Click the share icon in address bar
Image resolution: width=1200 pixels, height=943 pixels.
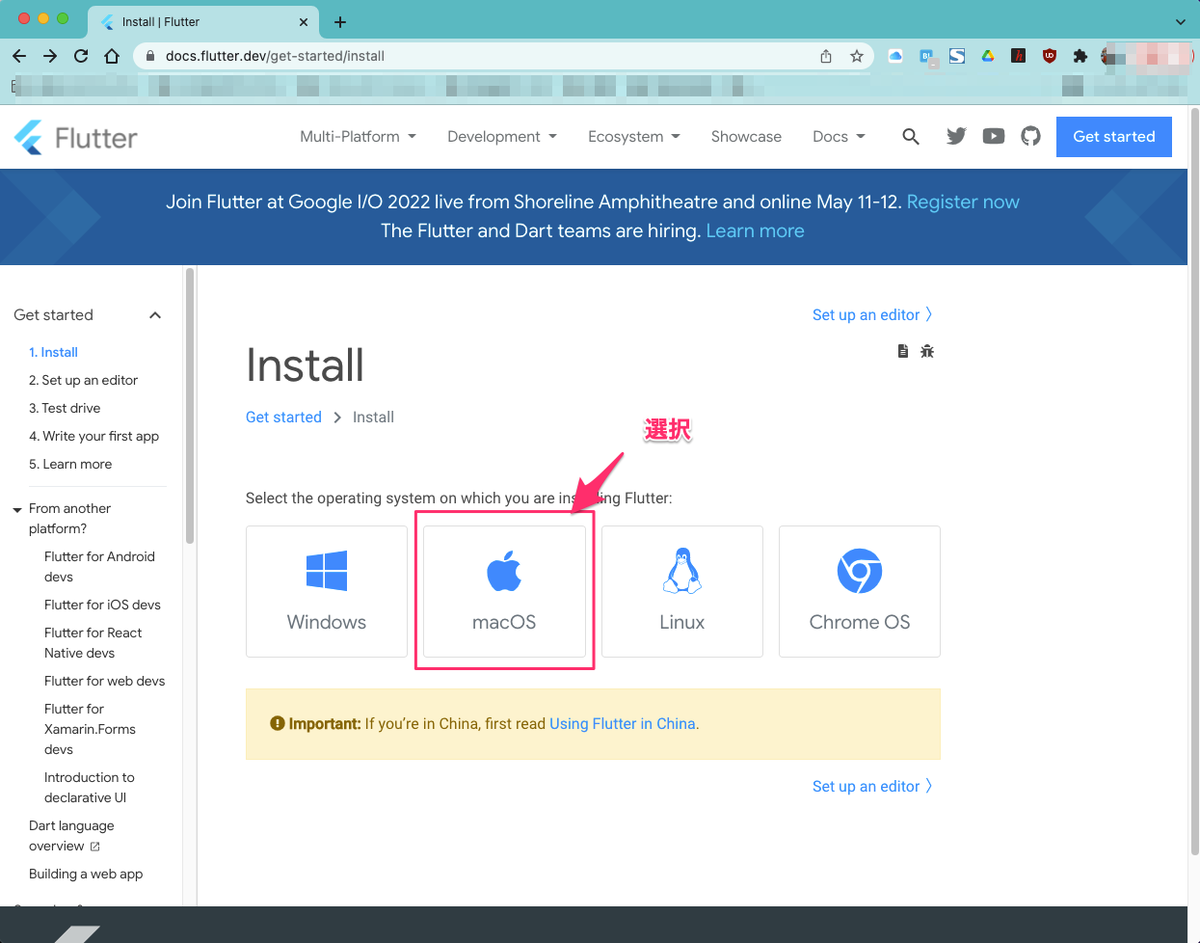click(826, 56)
